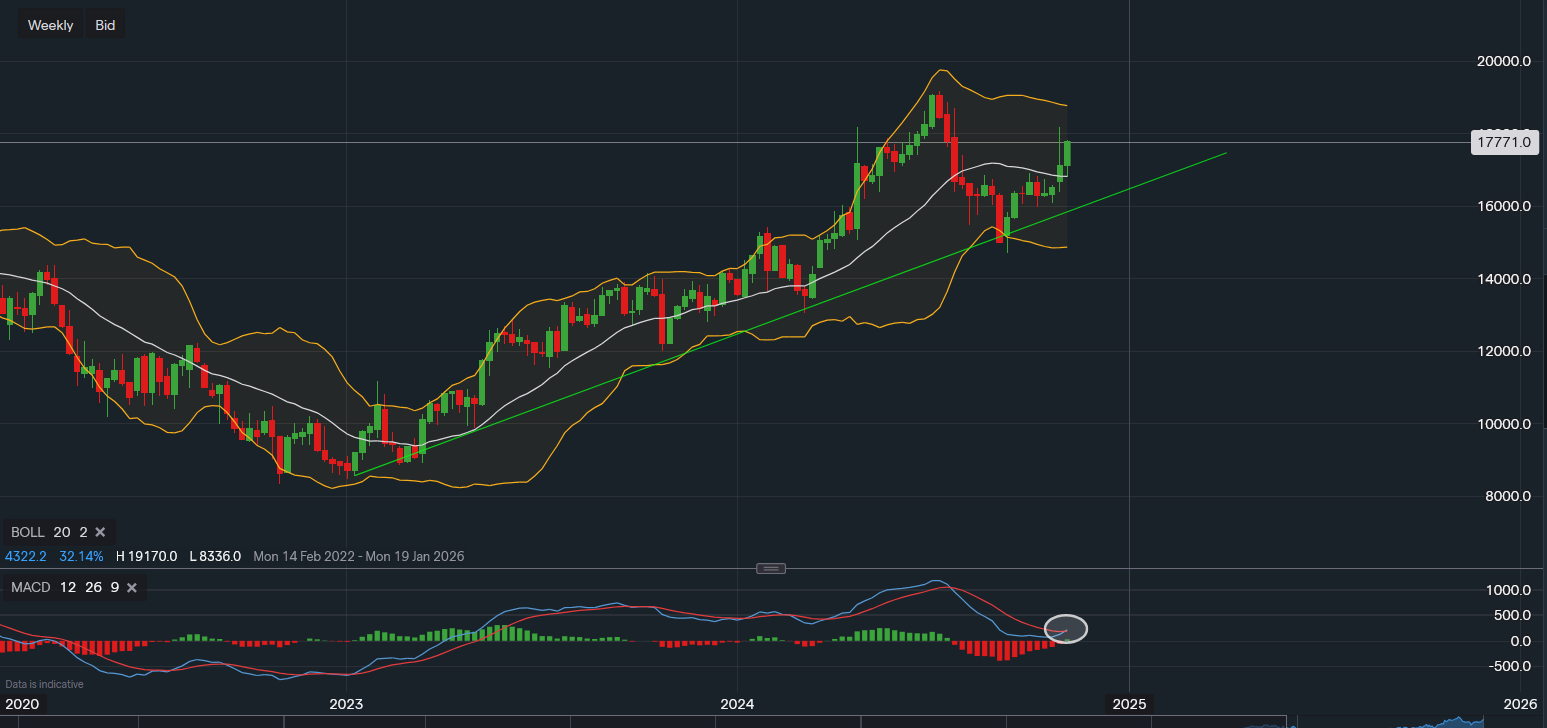This screenshot has width=1547, height=728.
Task: Click the blue bandwidth value 32.14%
Action: click(81, 556)
